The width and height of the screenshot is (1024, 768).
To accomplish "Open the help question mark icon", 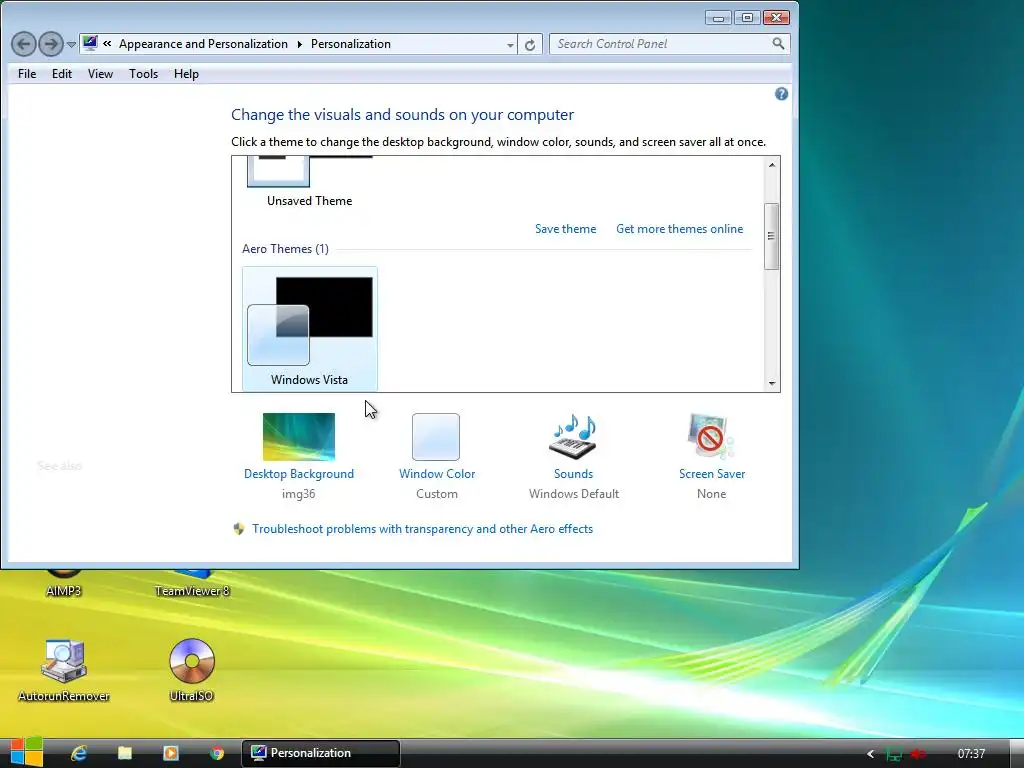I will pyautogui.click(x=781, y=94).
